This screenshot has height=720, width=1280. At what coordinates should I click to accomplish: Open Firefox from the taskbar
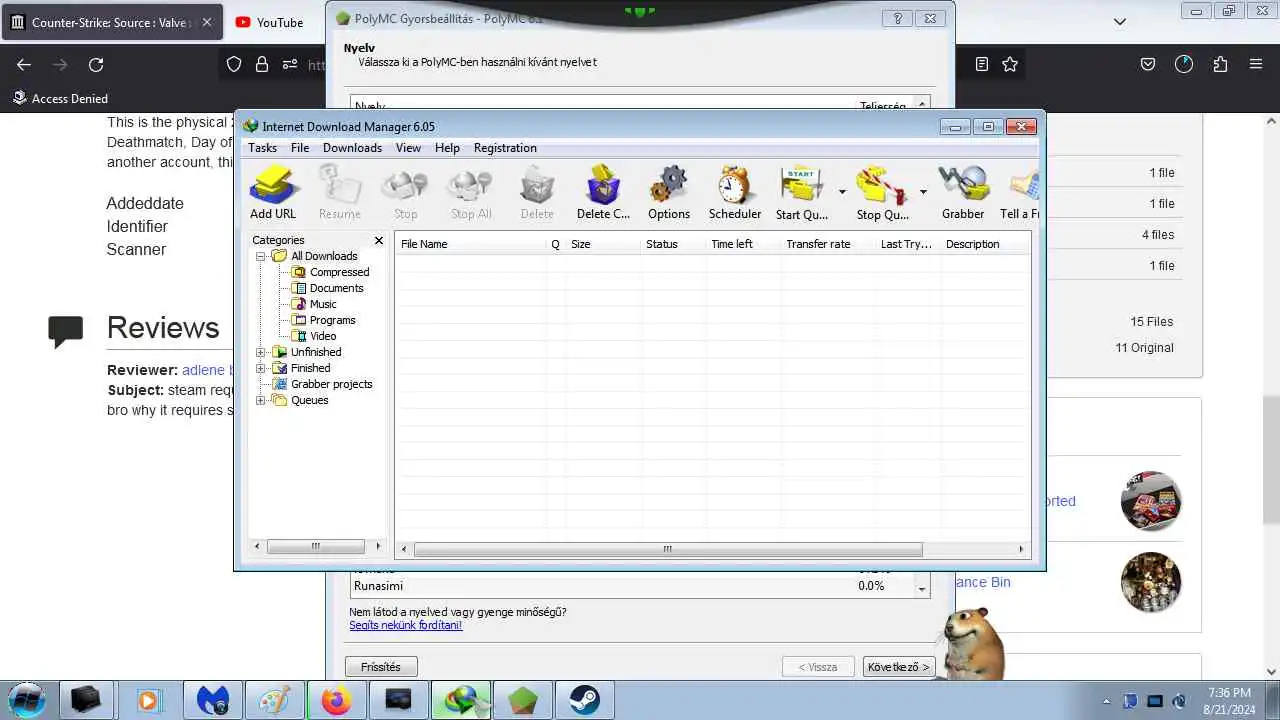click(336, 700)
